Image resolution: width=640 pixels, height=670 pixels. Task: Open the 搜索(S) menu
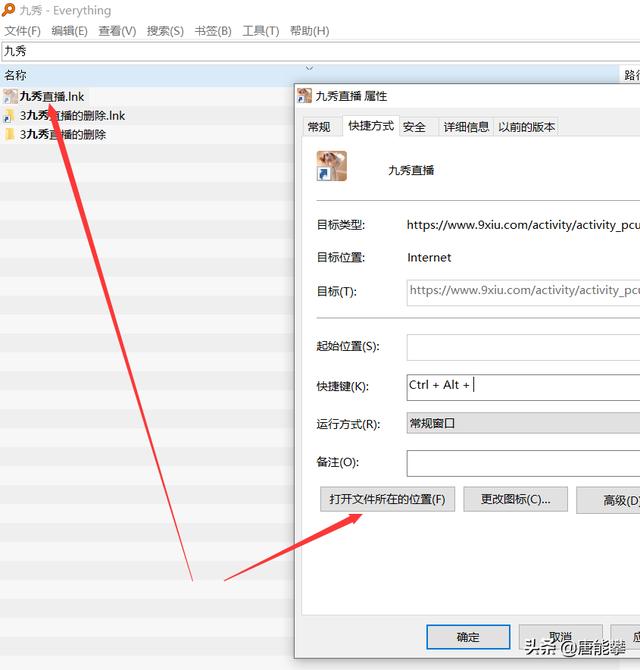pos(165,31)
